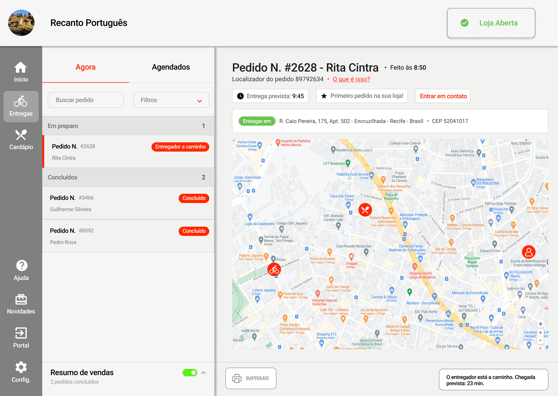Click Localizador do pedido 89792634 text
Viewport: 558px width, 396px height.
coord(278,79)
